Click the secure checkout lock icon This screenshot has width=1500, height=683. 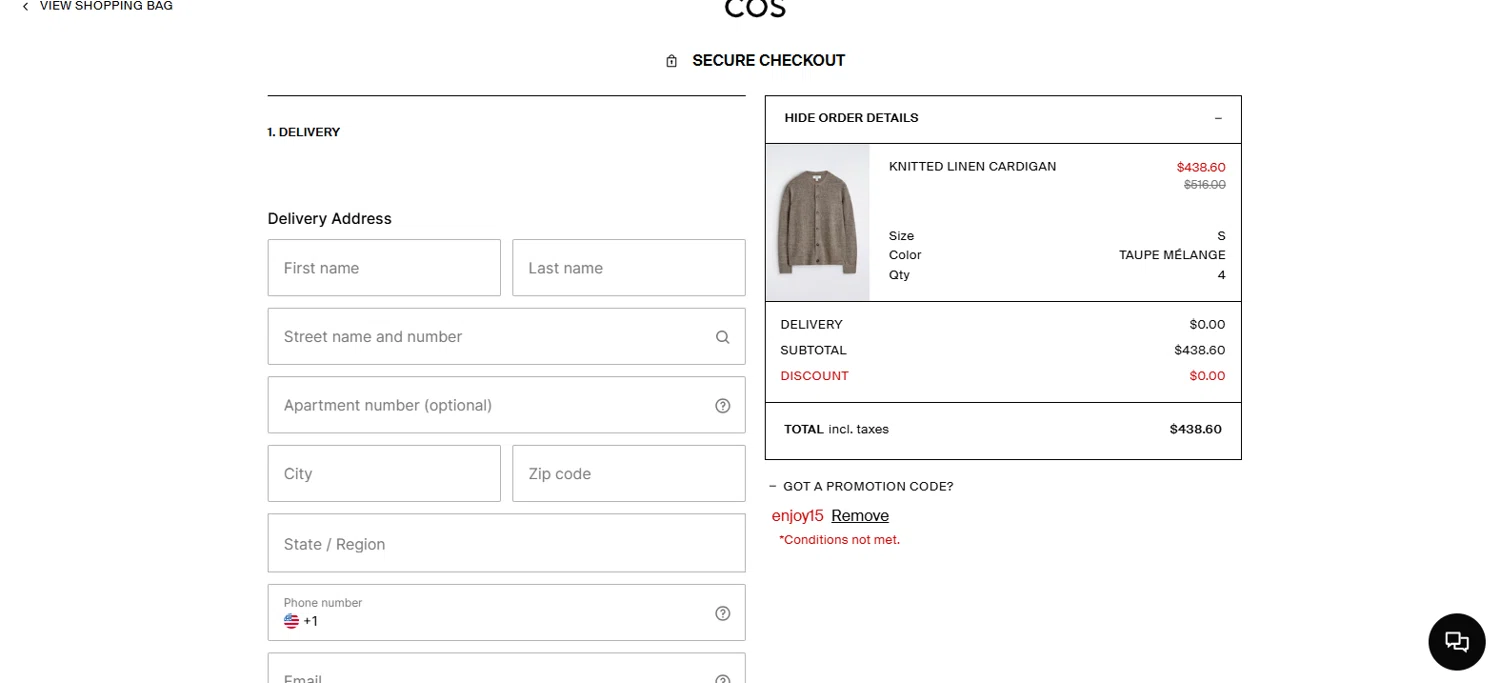click(672, 61)
